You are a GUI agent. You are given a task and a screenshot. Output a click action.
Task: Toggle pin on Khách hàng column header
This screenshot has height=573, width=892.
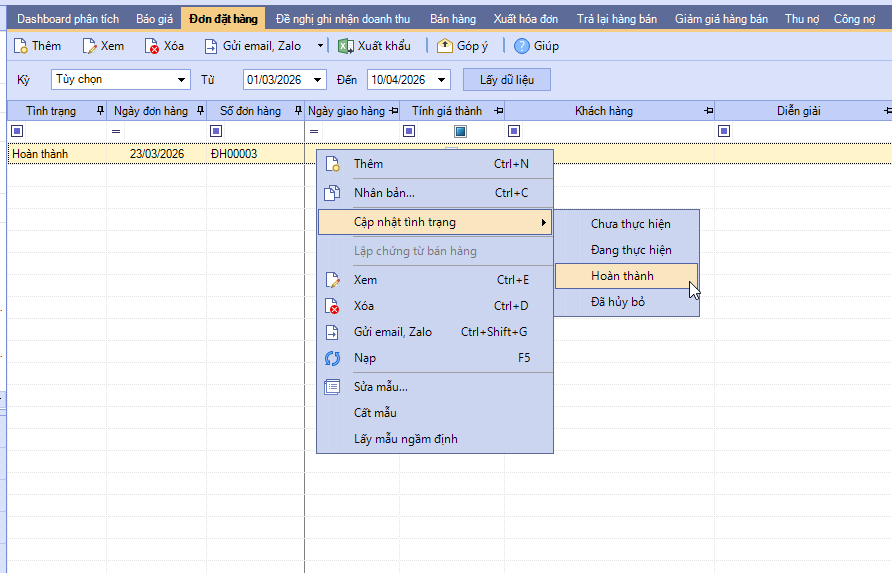tap(708, 111)
